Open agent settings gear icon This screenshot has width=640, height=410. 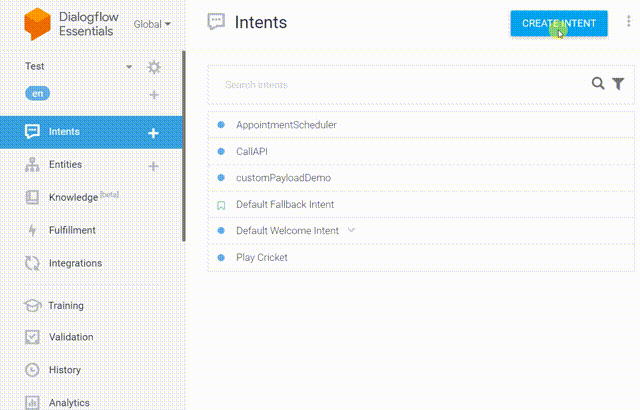(x=154, y=67)
